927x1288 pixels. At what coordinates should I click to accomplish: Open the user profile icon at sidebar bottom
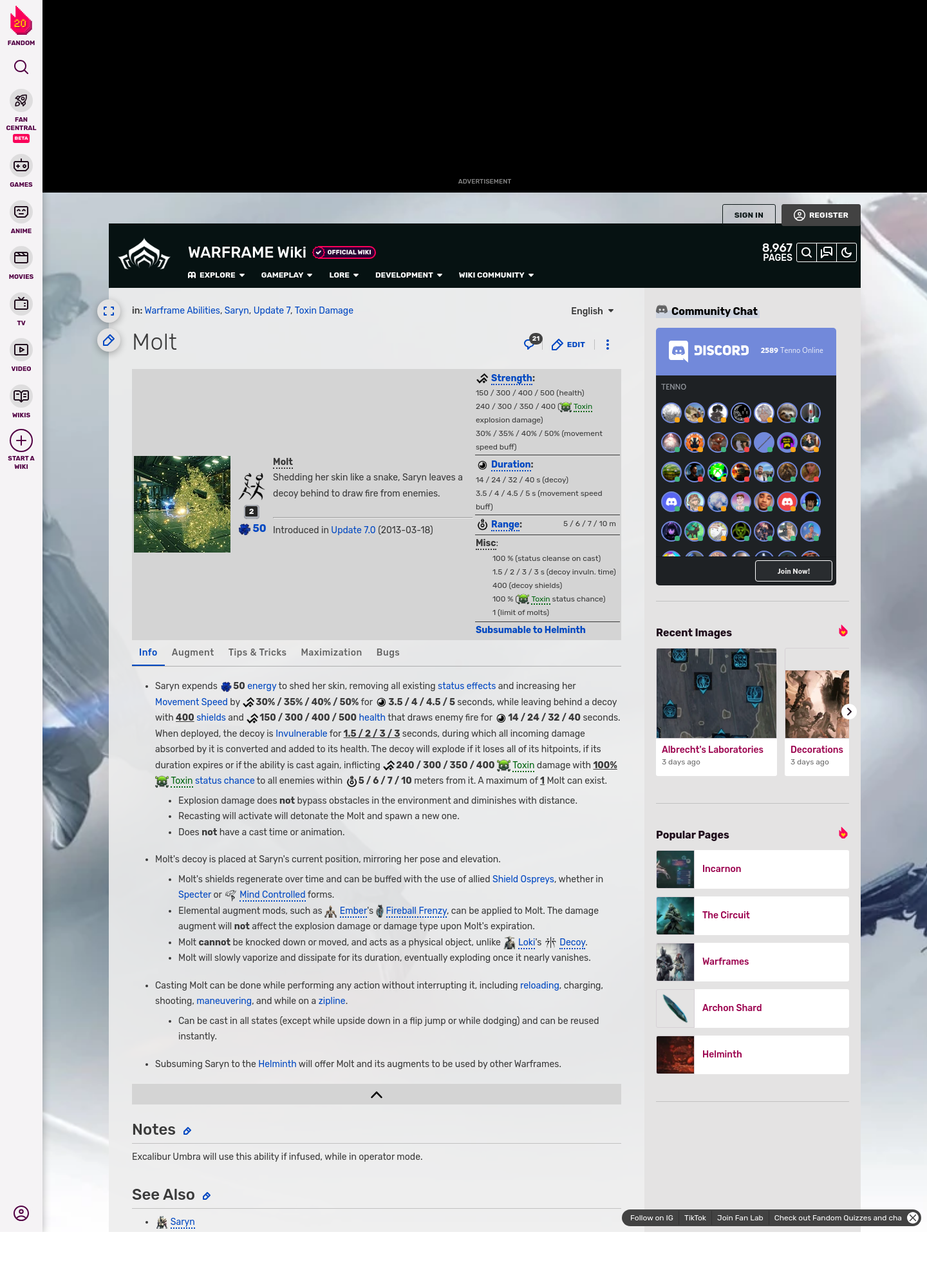(21, 1213)
